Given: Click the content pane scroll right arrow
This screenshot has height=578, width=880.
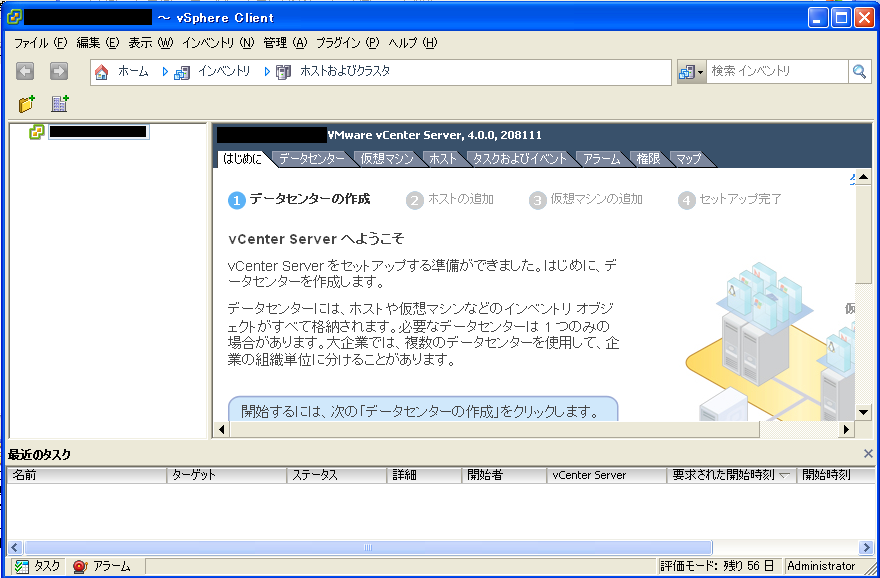Looking at the screenshot, I should click(x=846, y=429).
